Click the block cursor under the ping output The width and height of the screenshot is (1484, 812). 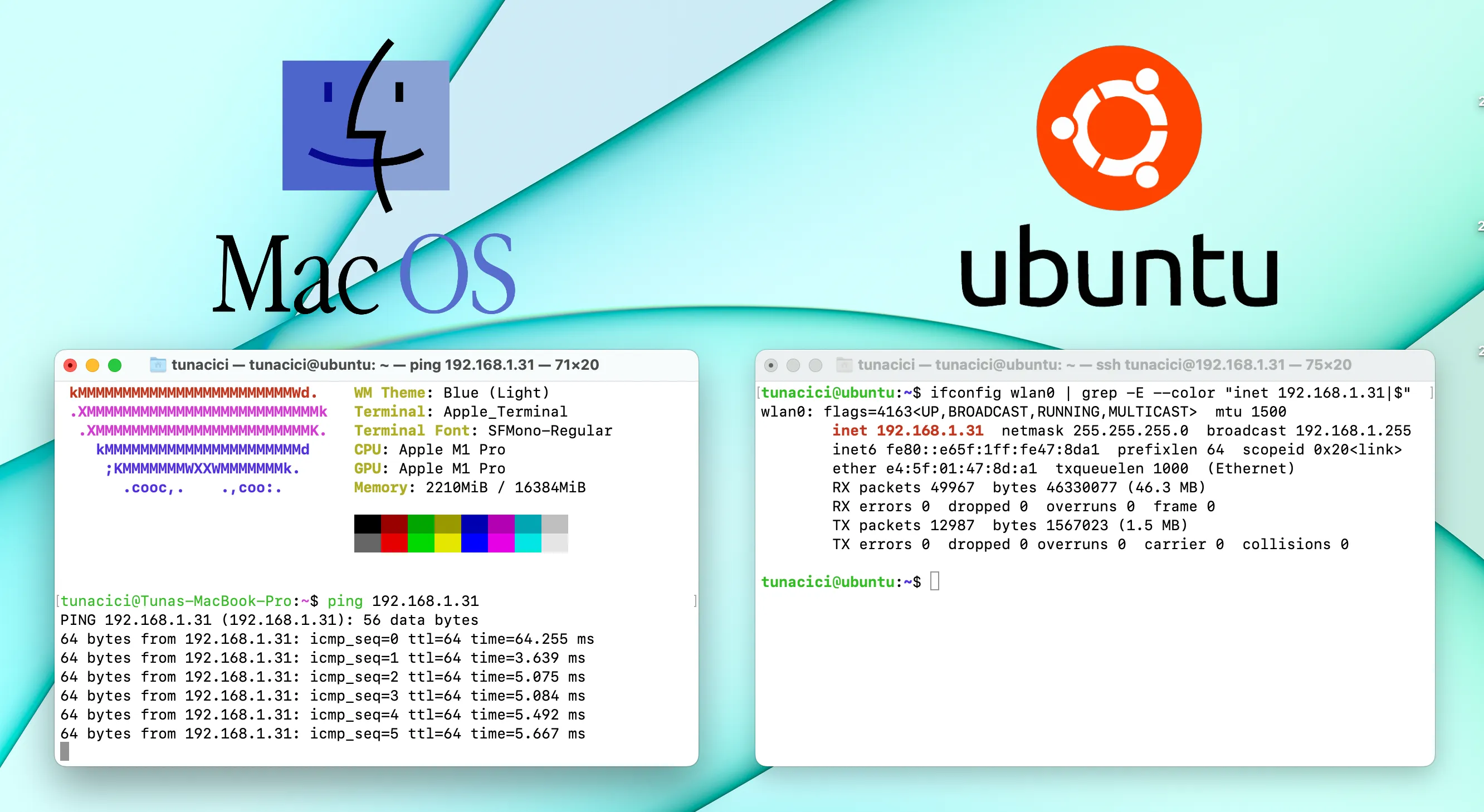click(x=65, y=751)
